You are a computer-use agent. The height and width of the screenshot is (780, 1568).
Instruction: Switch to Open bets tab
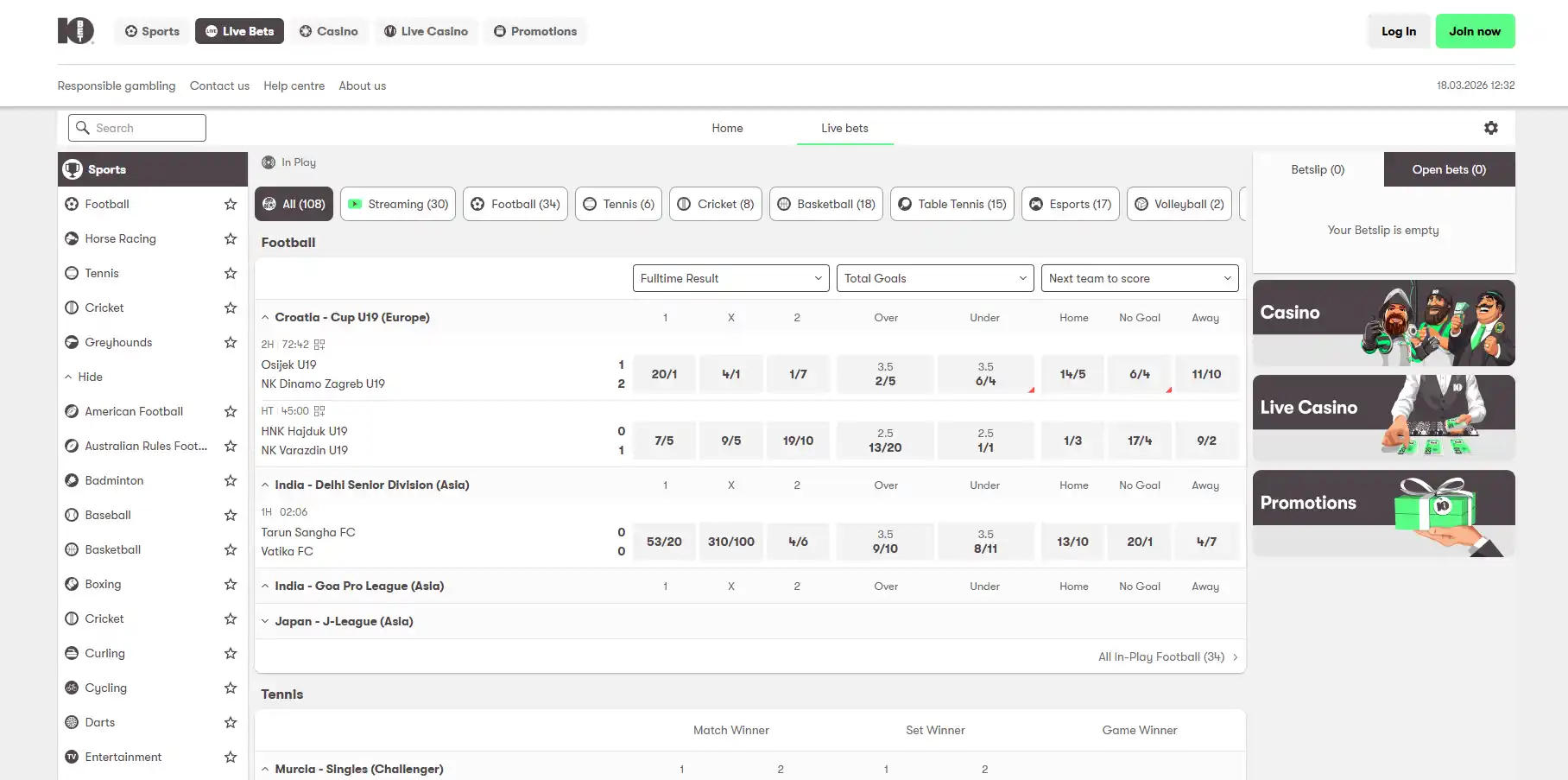click(1449, 169)
